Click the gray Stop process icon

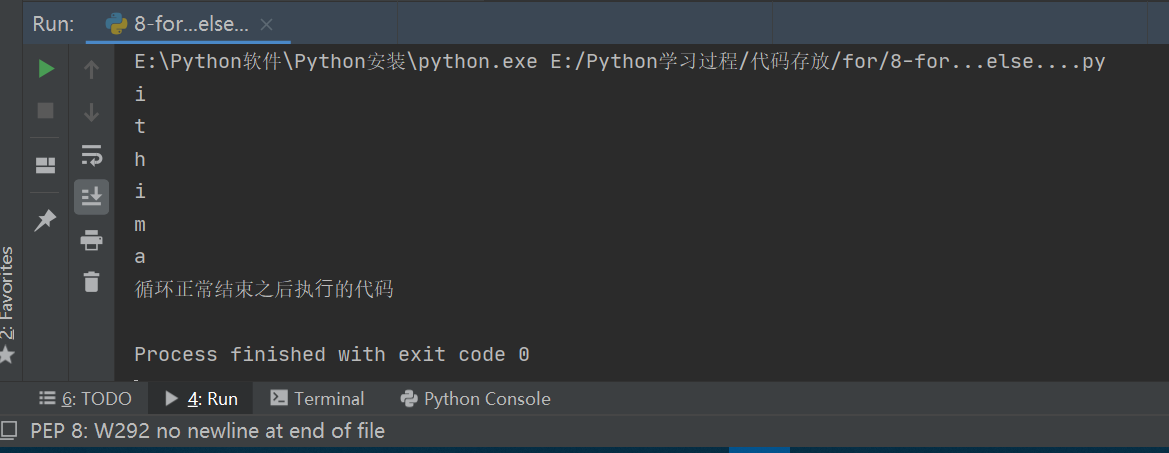click(x=46, y=111)
